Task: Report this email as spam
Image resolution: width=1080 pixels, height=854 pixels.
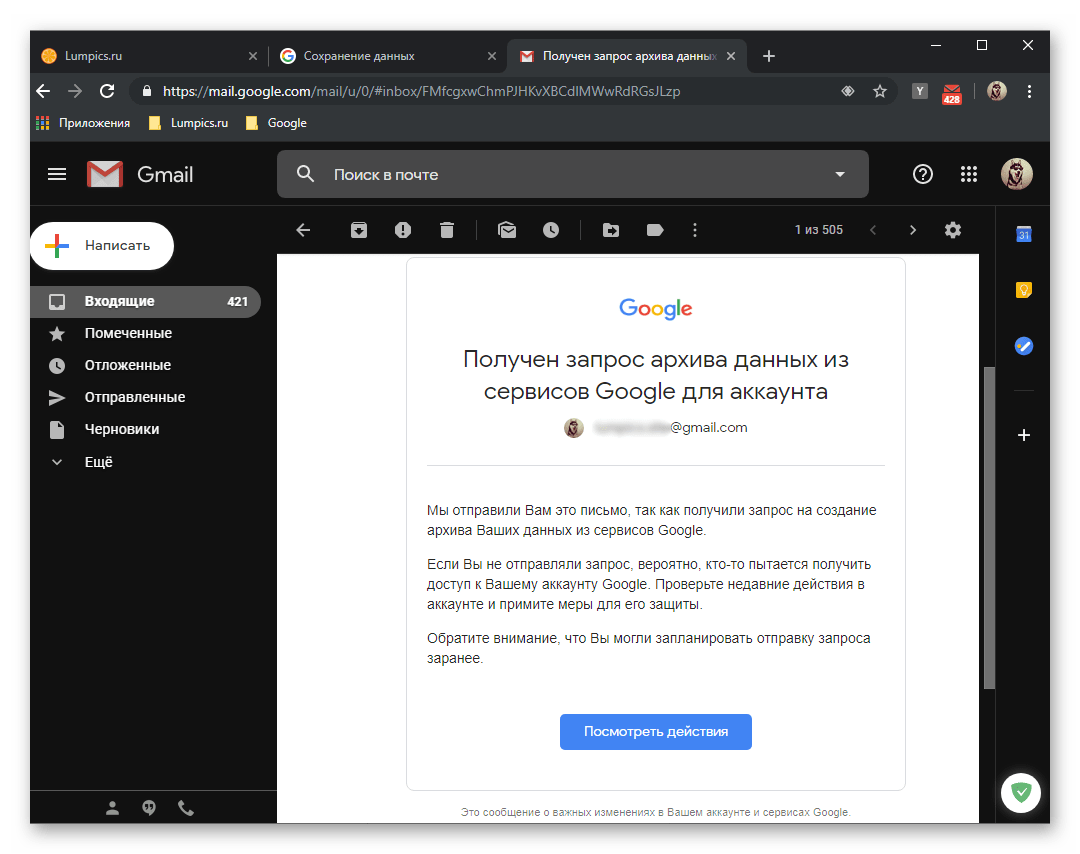Action: pos(403,230)
